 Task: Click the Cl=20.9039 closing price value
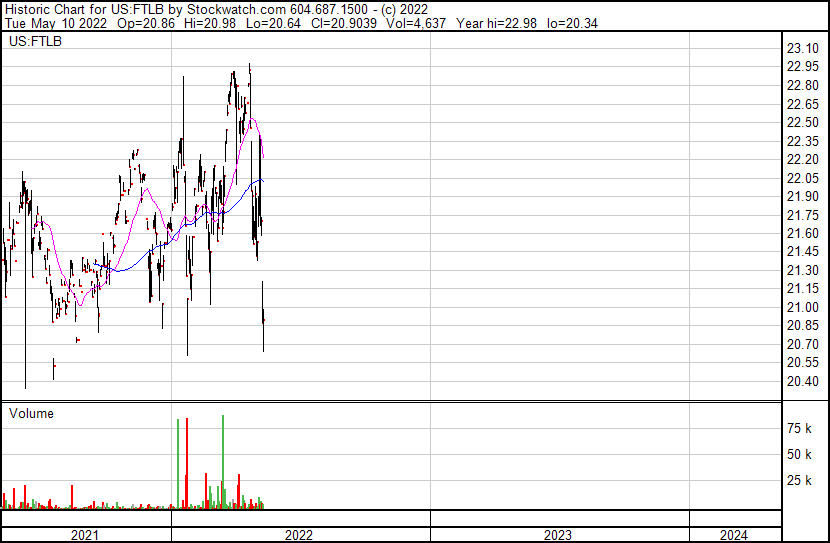344,23
